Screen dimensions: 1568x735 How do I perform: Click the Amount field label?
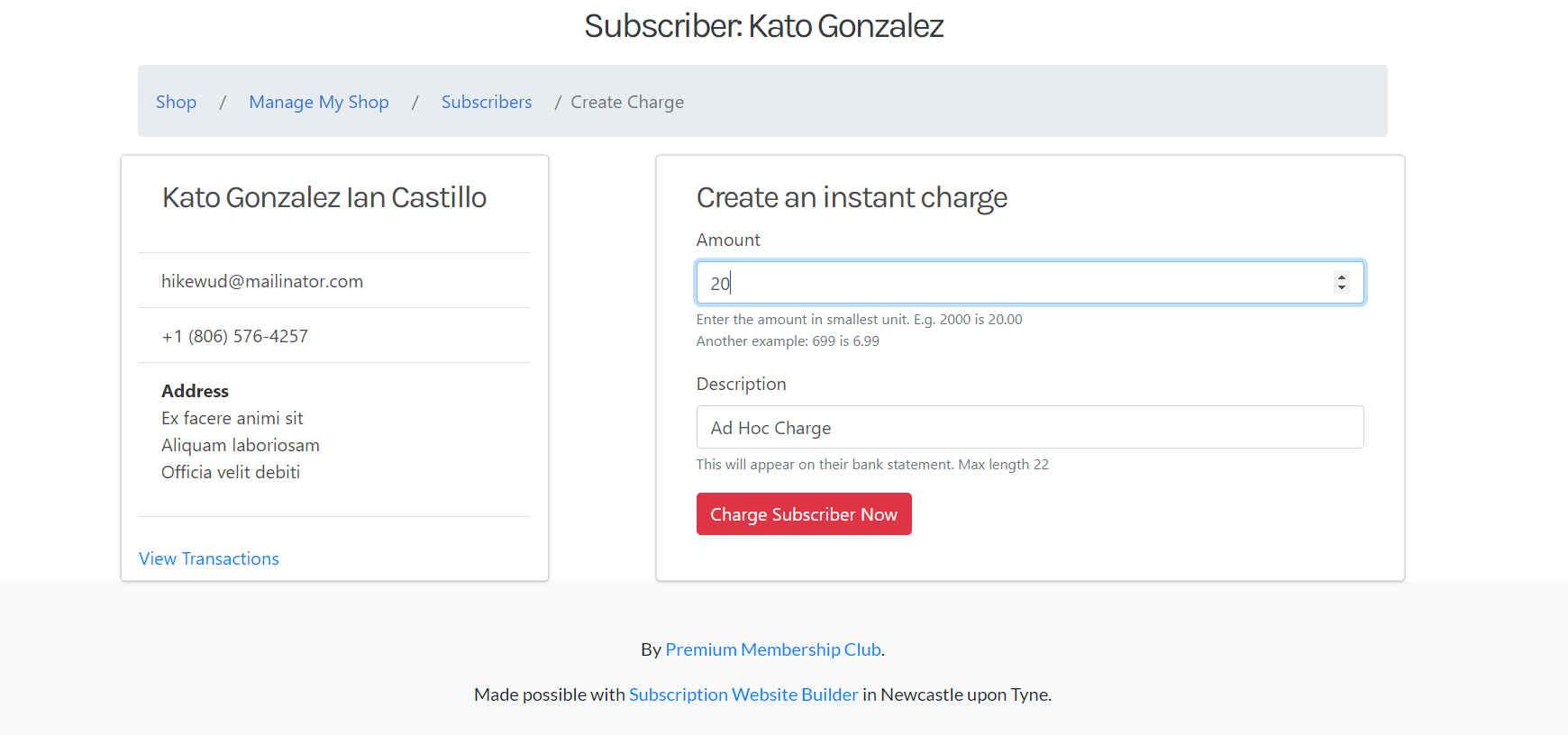[x=728, y=240]
